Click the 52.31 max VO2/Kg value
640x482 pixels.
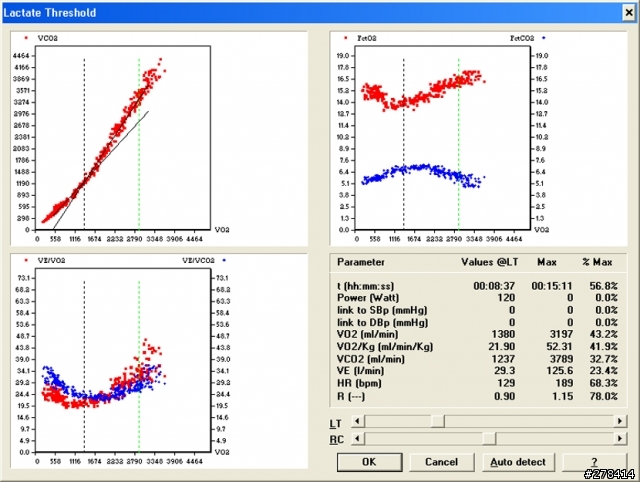click(560, 347)
